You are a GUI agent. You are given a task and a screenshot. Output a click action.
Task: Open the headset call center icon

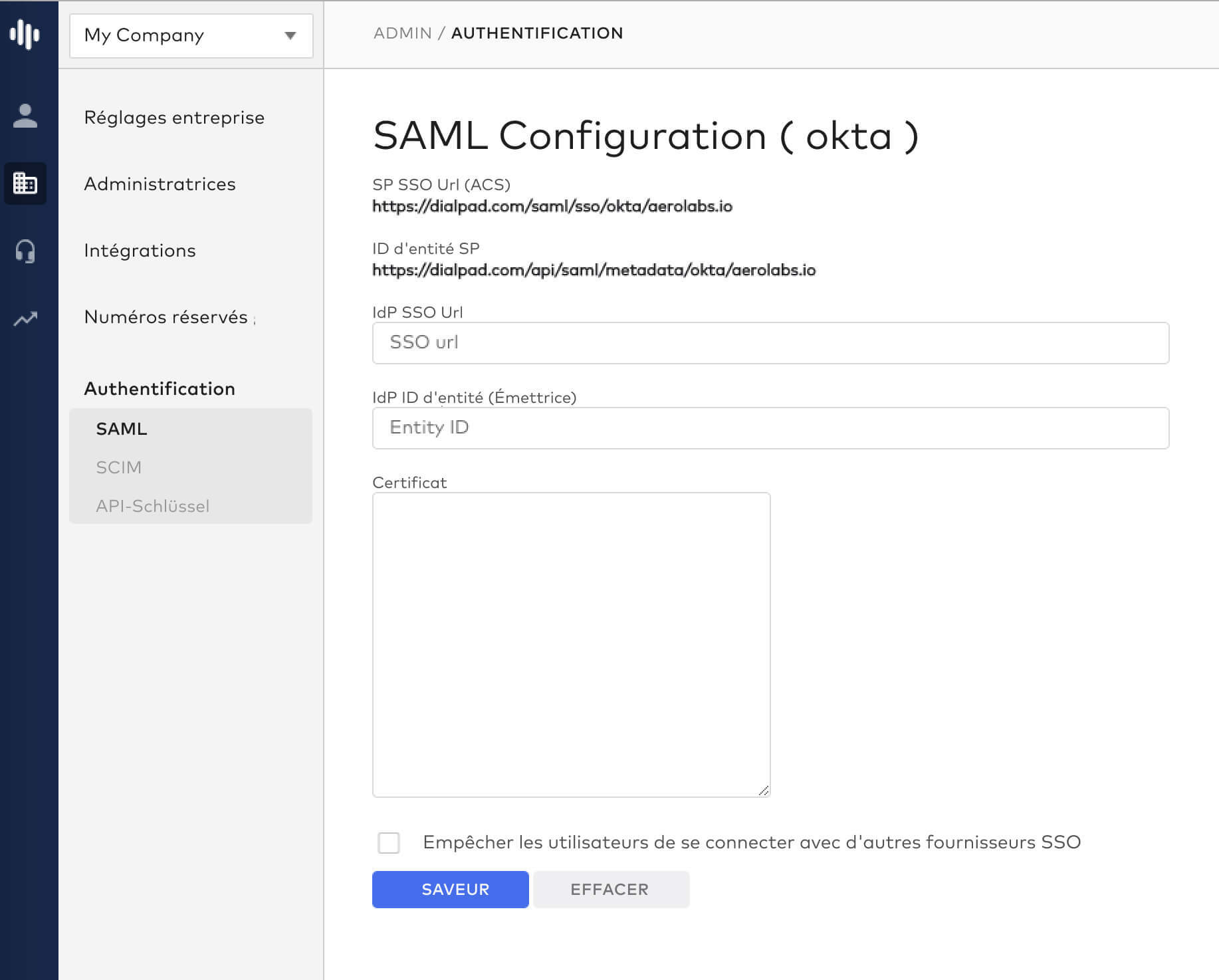pyautogui.click(x=25, y=251)
